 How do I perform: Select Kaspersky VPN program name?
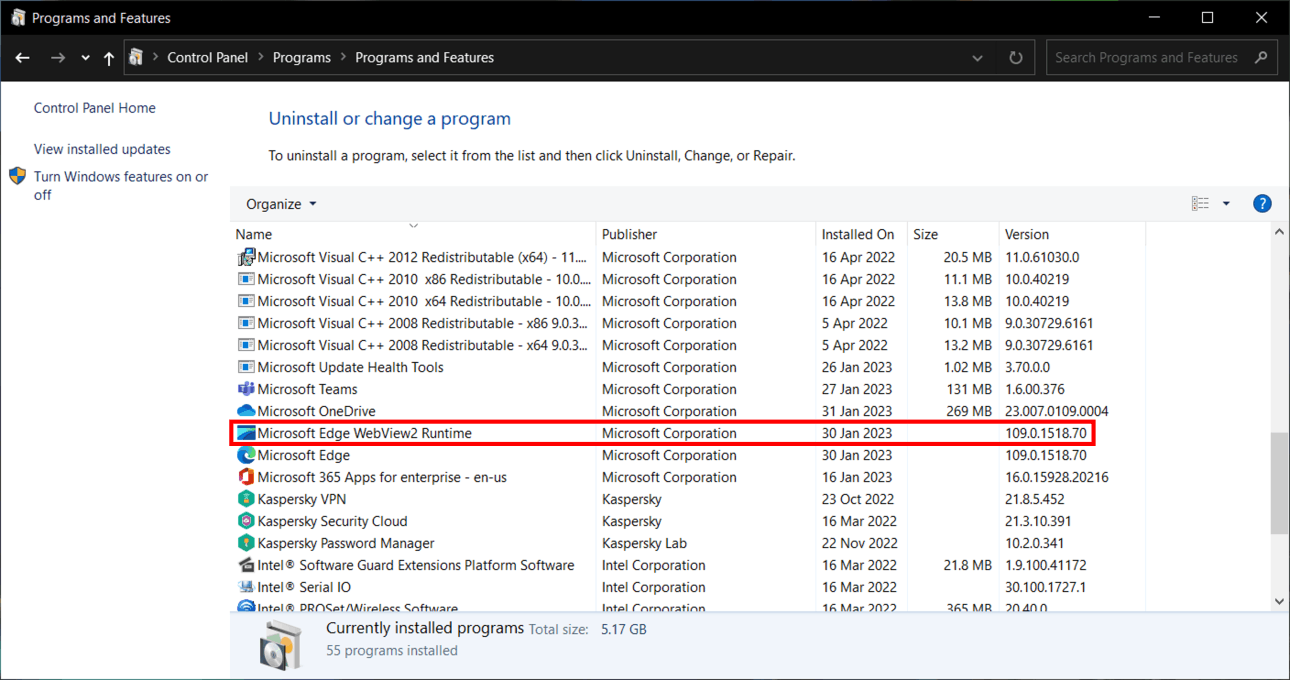[x=302, y=499]
